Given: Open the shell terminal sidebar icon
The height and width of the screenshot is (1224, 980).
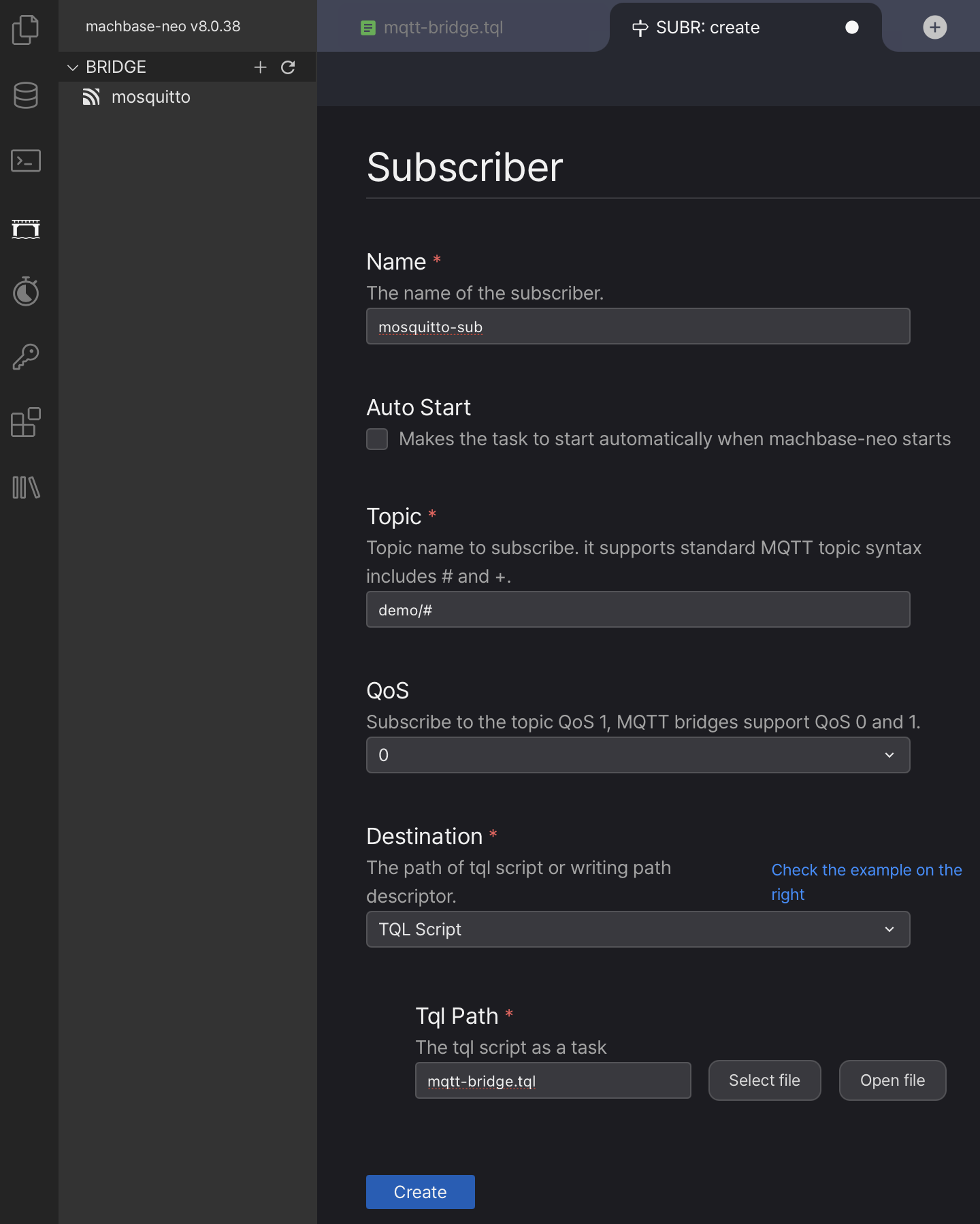Looking at the screenshot, I should click(x=26, y=161).
